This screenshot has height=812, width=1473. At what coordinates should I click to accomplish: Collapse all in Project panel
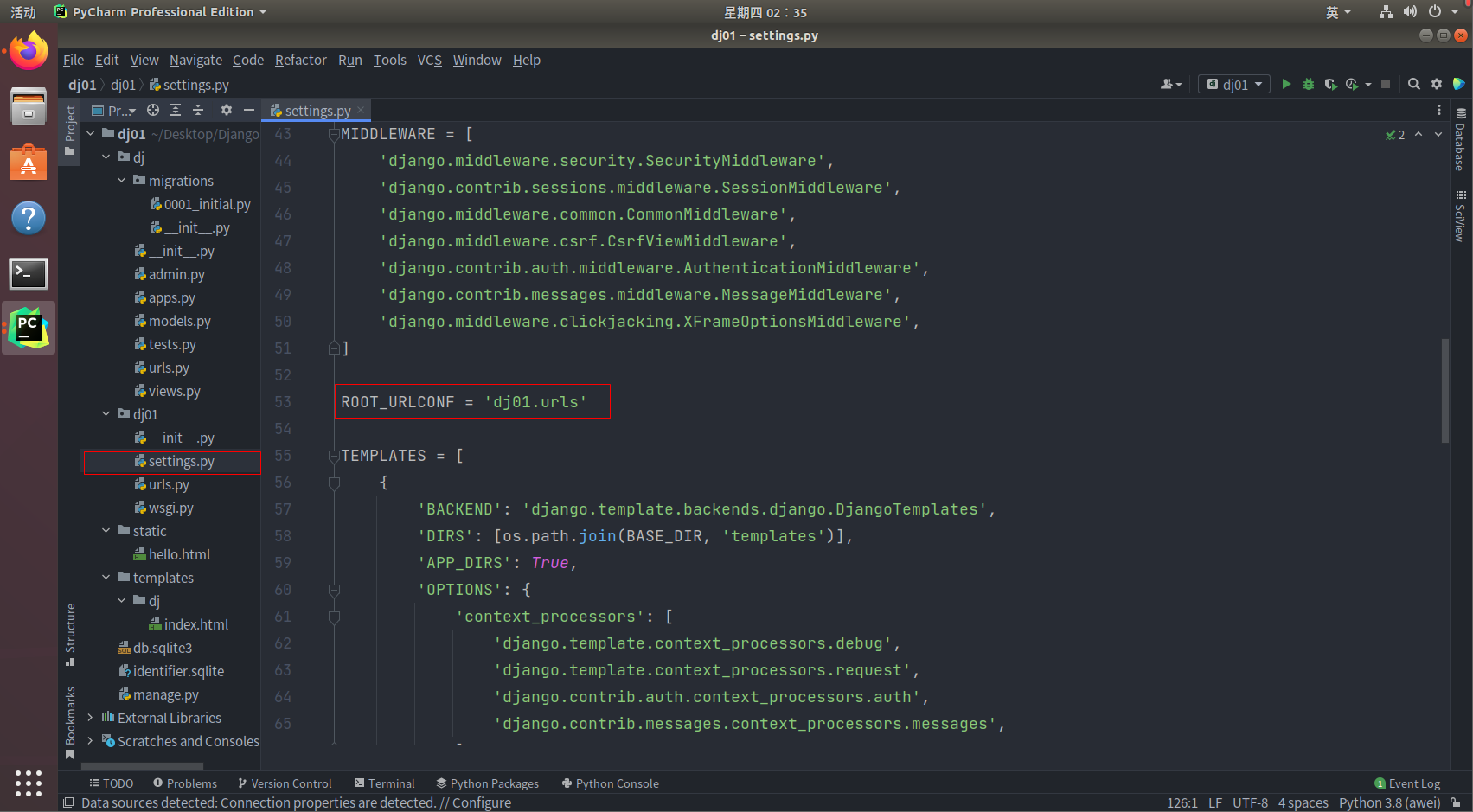(x=198, y=110)
